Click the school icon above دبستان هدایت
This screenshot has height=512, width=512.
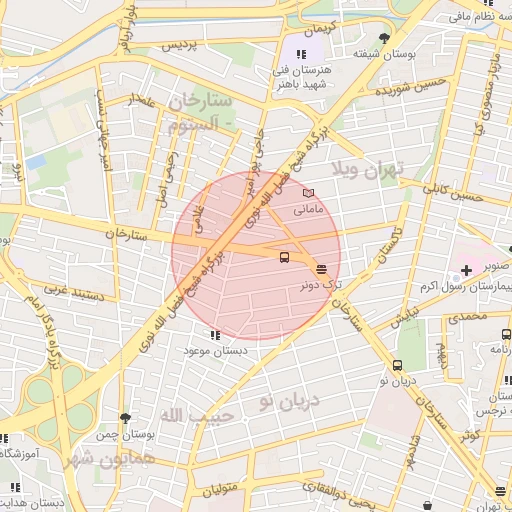(15, 487)
